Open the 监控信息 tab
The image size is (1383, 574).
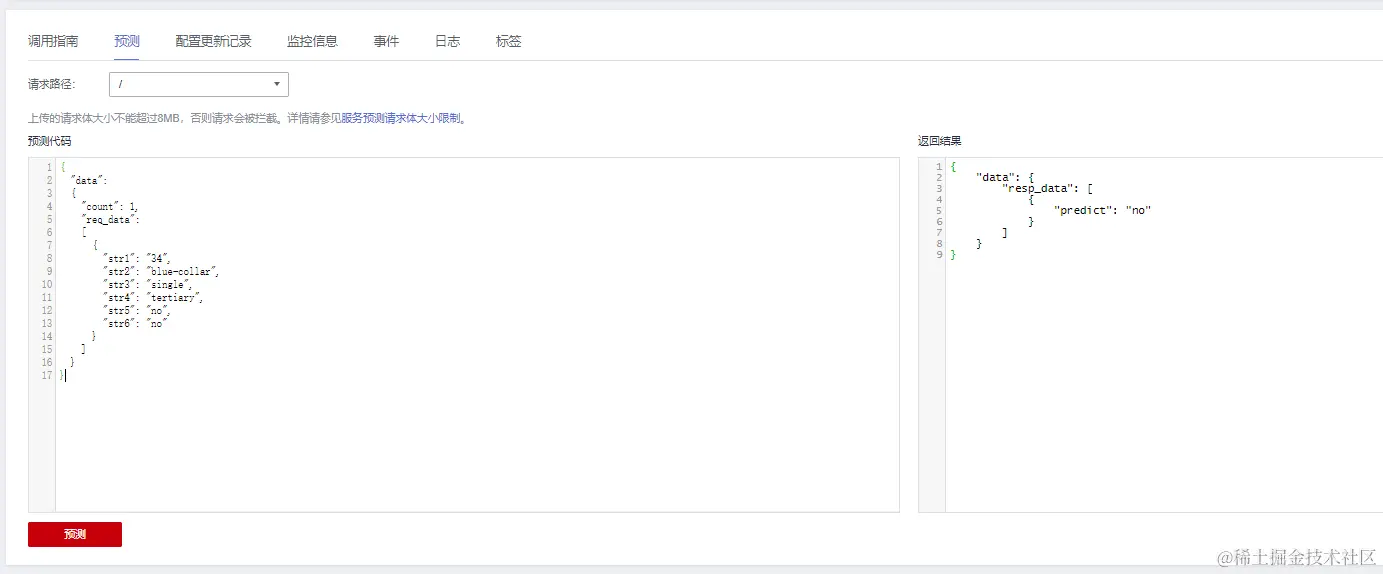point(312,41)
